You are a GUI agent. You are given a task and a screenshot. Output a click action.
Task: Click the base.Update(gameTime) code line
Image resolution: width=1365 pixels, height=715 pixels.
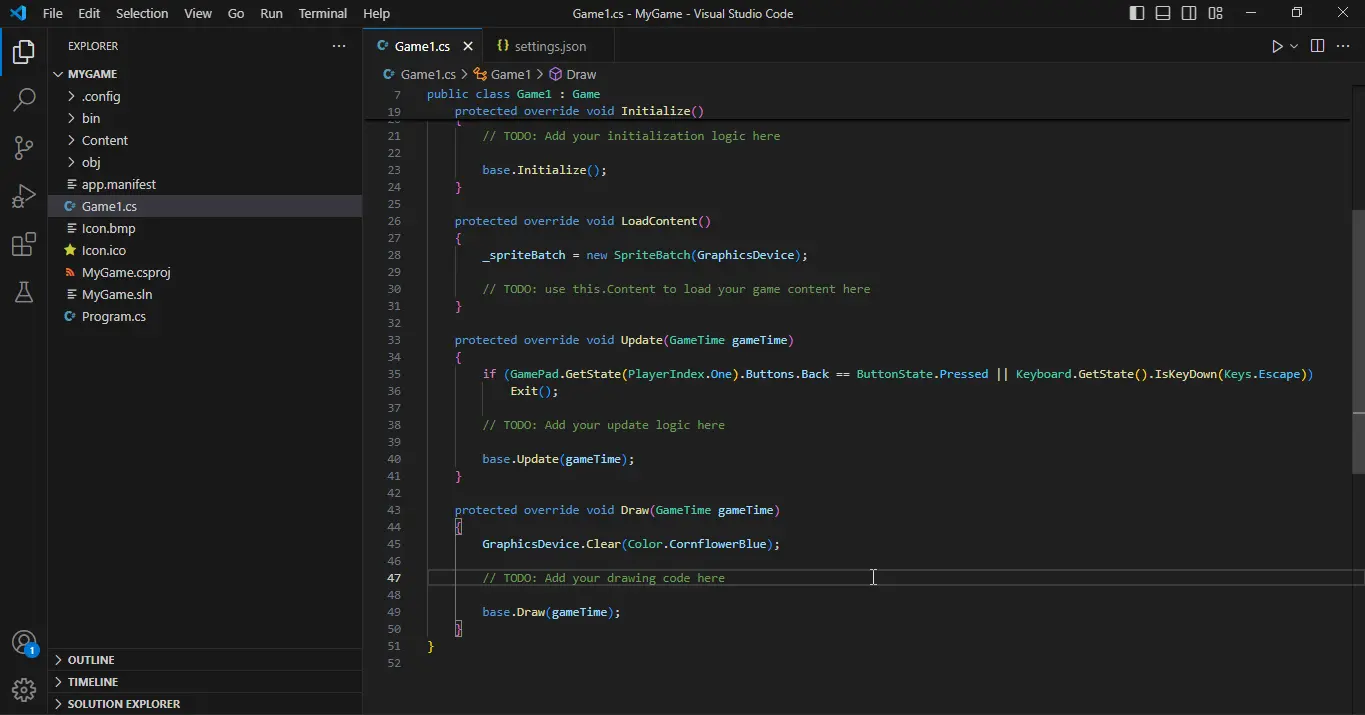pyautogui.click(x=558, y=459)
